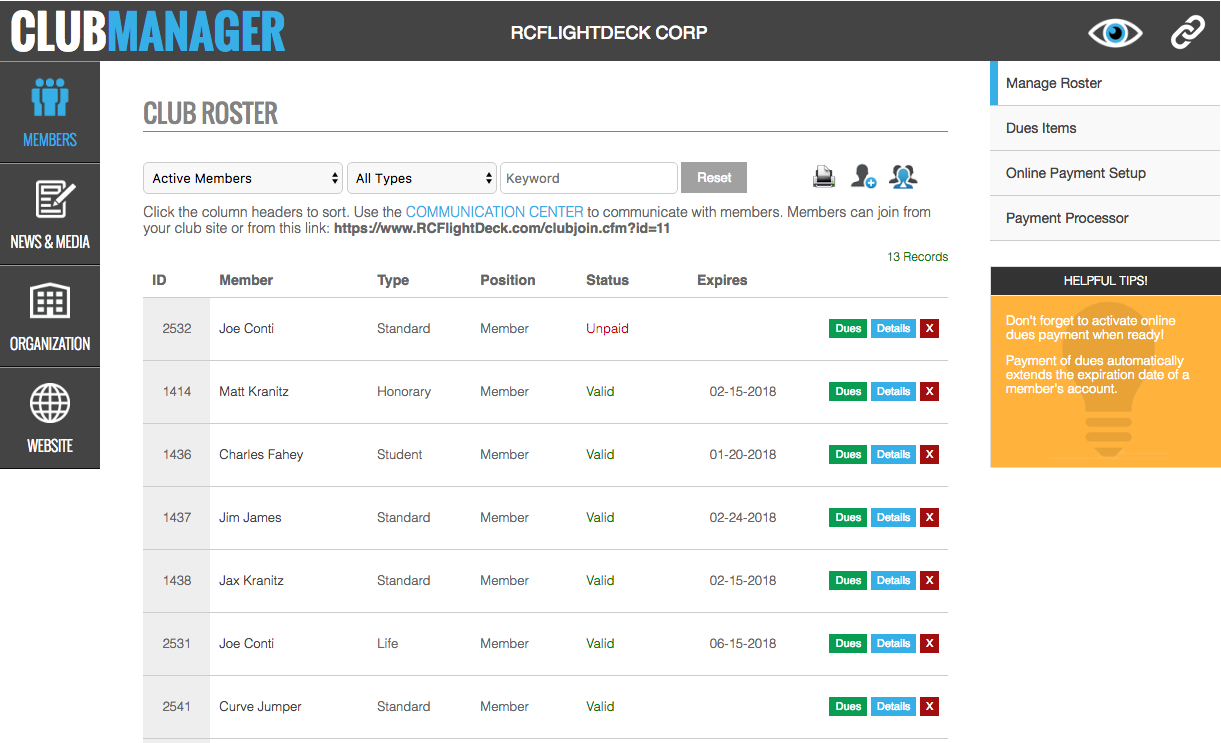Click Dues for Charles Fahey
This screenshot has width=1221, height=743.
pos(848,454)
